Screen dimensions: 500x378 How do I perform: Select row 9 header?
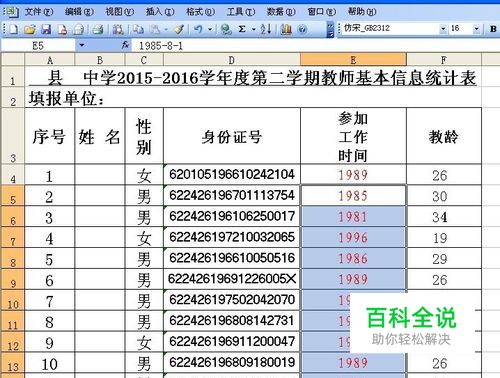click(x=13, y=279)
